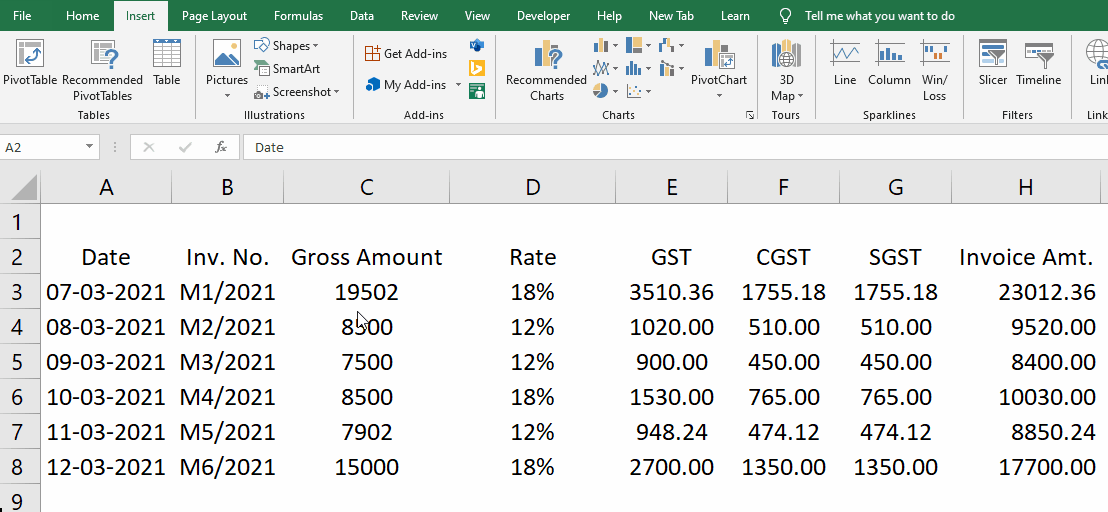Insert a Pie or Doughnut chart
The image size is (1108, 512).
click(606, 91)
